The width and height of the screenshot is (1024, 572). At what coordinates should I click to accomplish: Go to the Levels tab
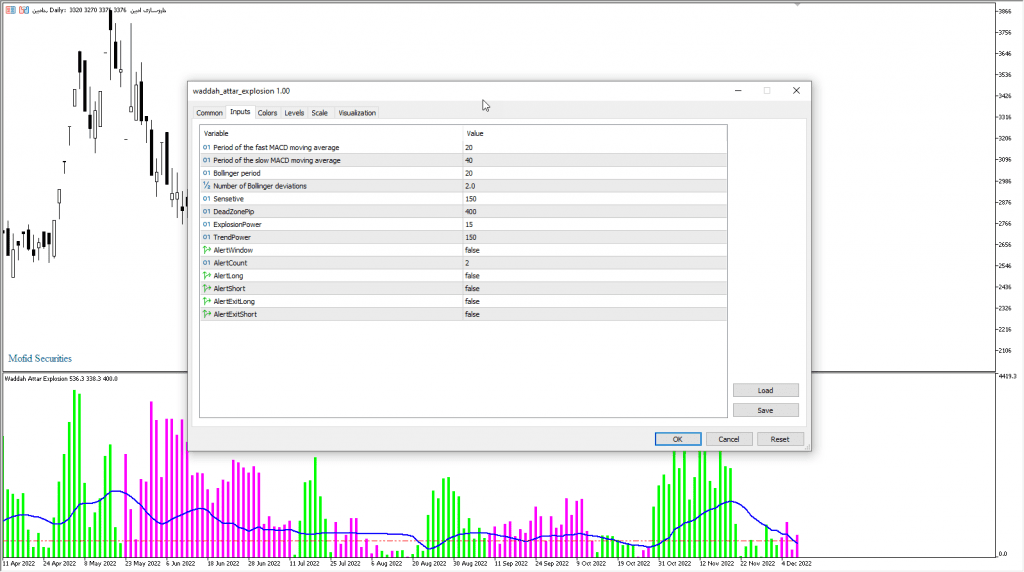(294, 113)
